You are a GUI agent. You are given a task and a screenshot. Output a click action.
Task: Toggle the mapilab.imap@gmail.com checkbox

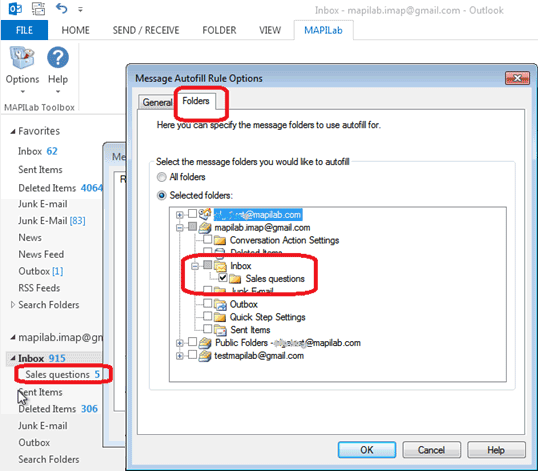point(192,226)
